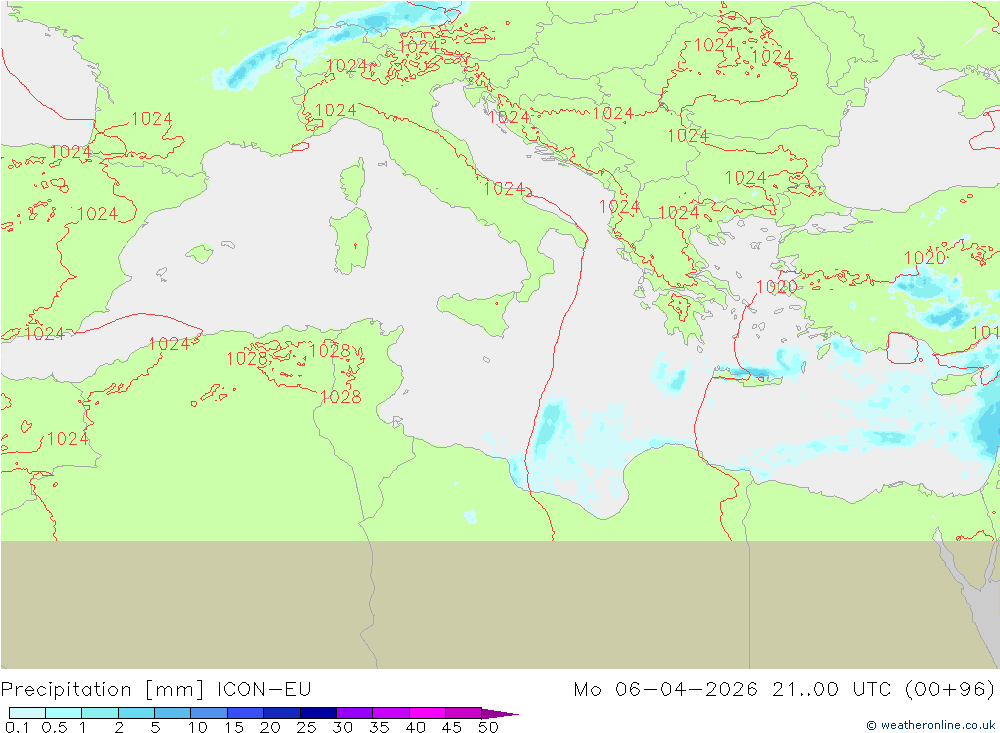Click legend swatch between 1 and 2
1000x733 pixels.
coord(100,713)
